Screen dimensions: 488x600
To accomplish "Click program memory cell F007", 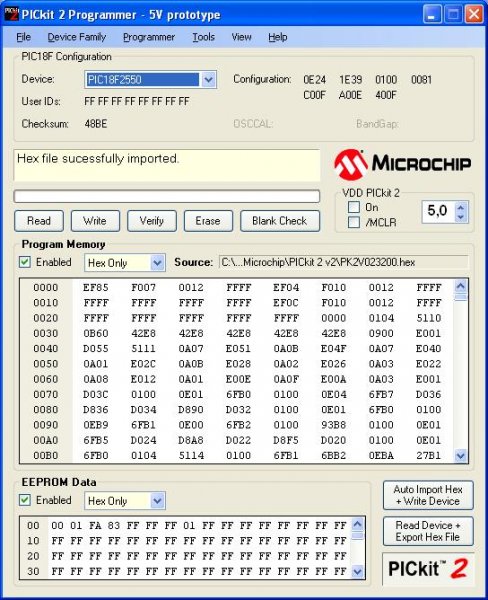I will 144,288.
